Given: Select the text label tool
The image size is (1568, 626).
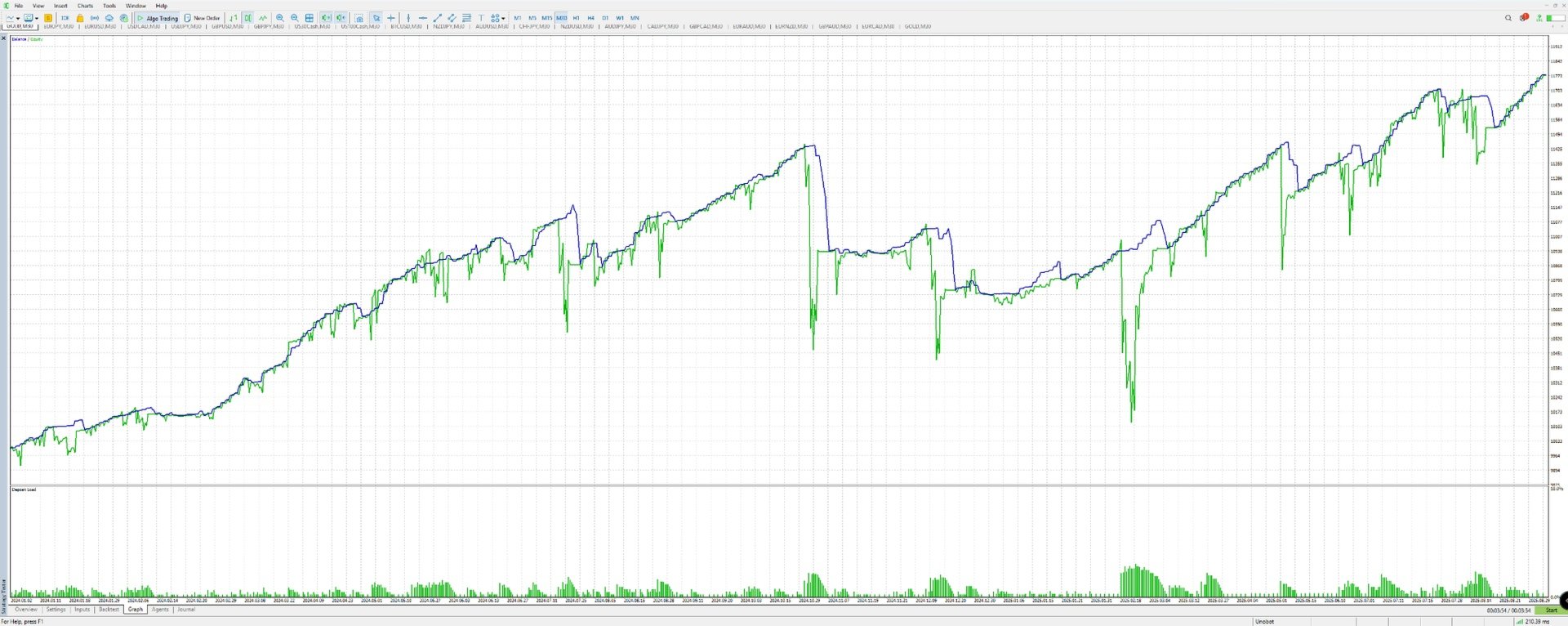Looking at the screenshot, I should tap(481, 18).
